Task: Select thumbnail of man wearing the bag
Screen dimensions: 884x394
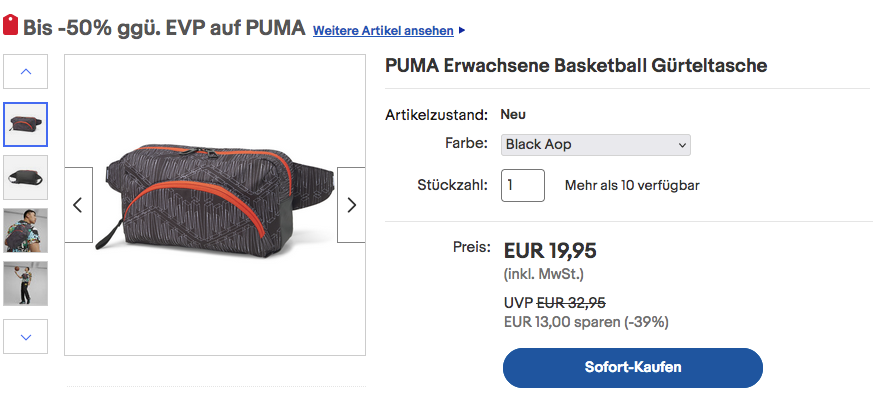Action: point(25,231)
